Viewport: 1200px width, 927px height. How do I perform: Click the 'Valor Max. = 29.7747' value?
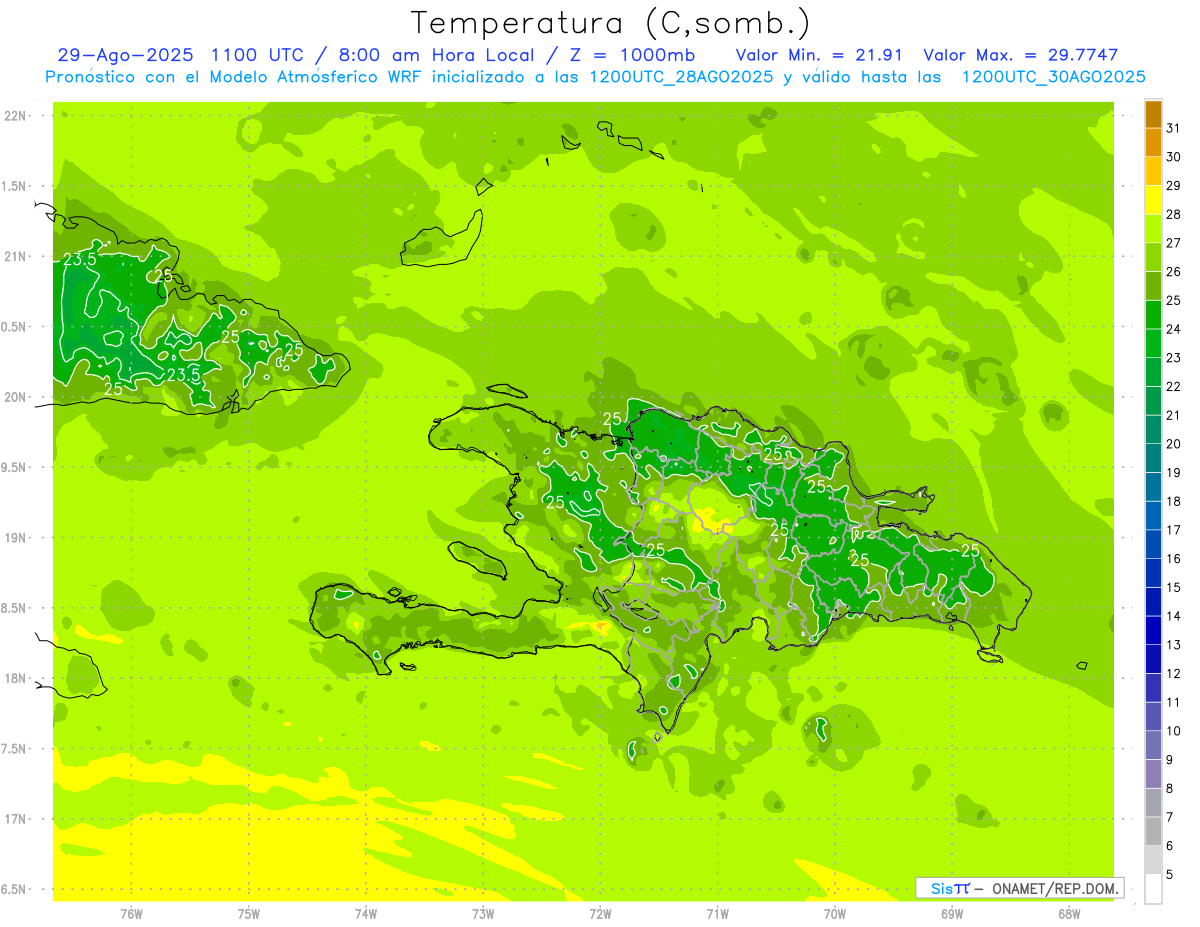click(x=1021, y=55)
